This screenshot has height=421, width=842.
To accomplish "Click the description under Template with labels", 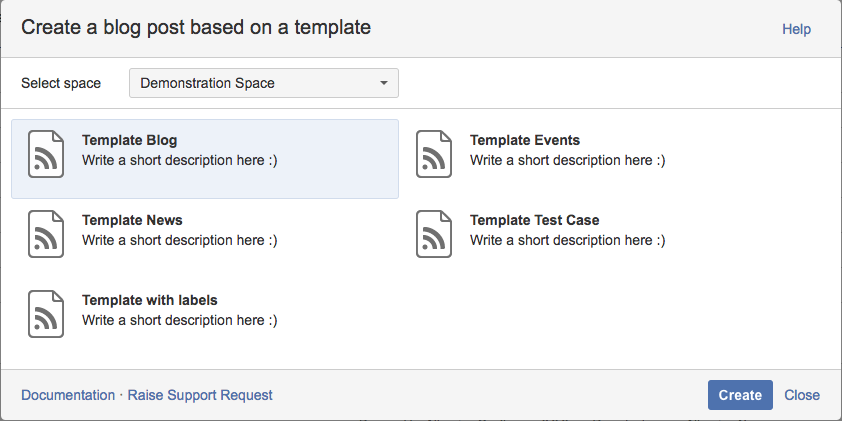I will (179, 320).
